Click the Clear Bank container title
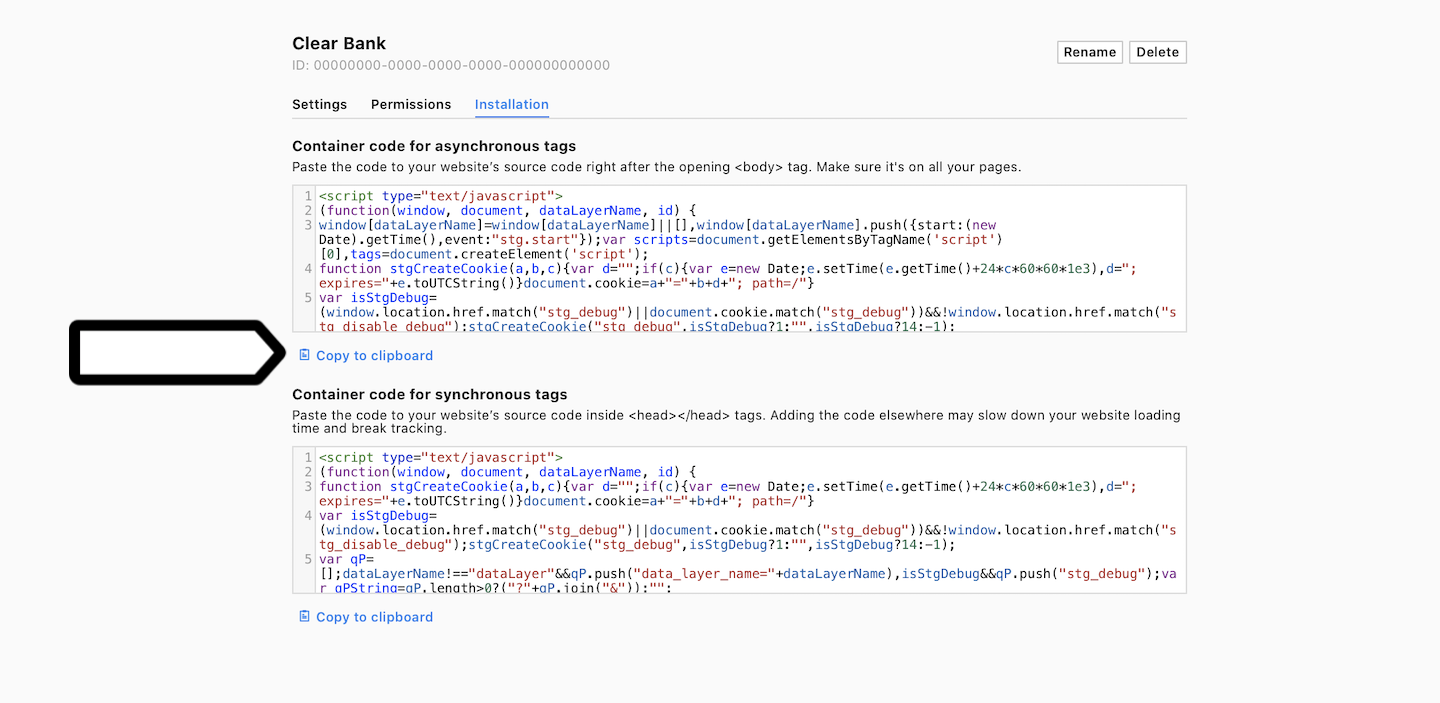This screenshot has height=703, width=1440. click(x=338, y=43)
